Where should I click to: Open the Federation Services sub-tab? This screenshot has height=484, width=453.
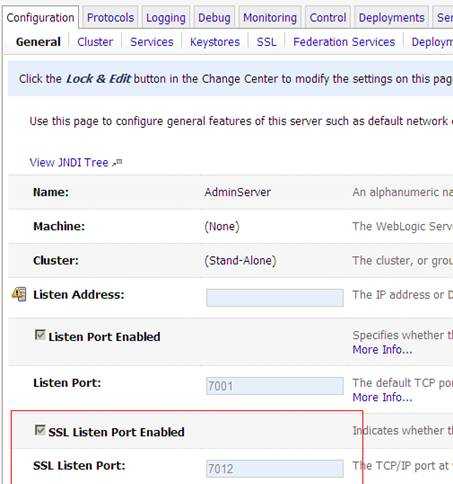tap(344, 42)
